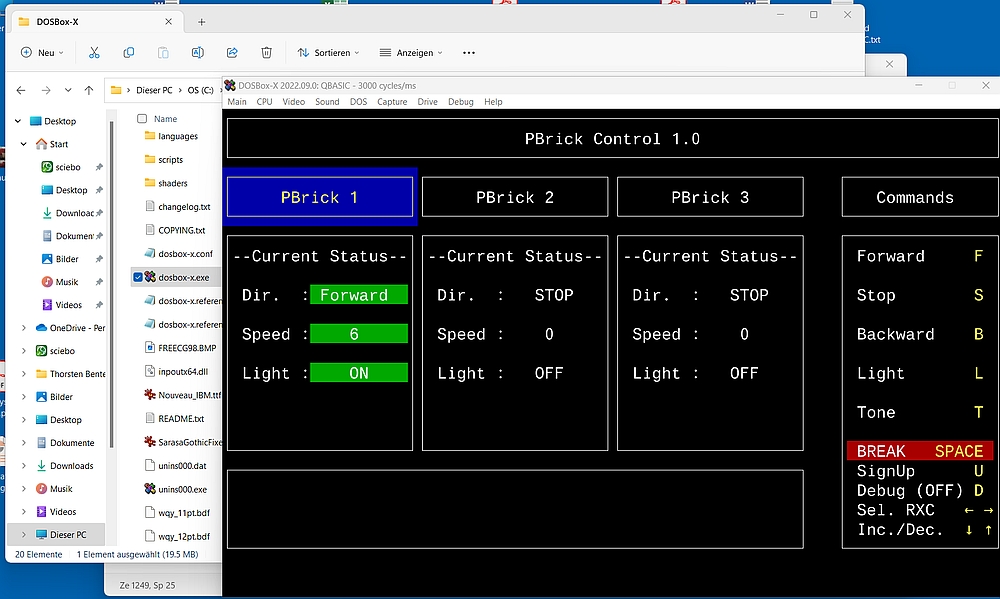The height and width of the screenshot is (599, 1000).
Task: Collapse the Start tree node
Action: (24, 144)
